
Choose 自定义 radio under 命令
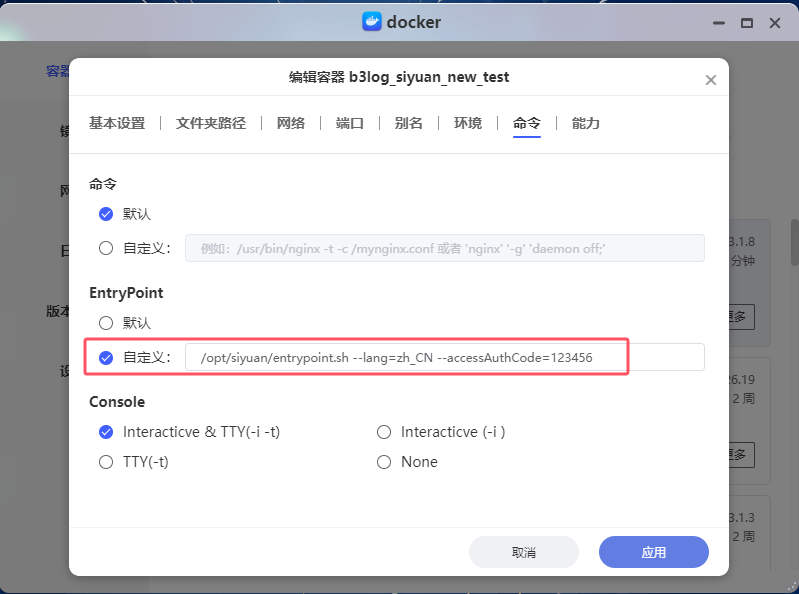click(x=106, y=248)
